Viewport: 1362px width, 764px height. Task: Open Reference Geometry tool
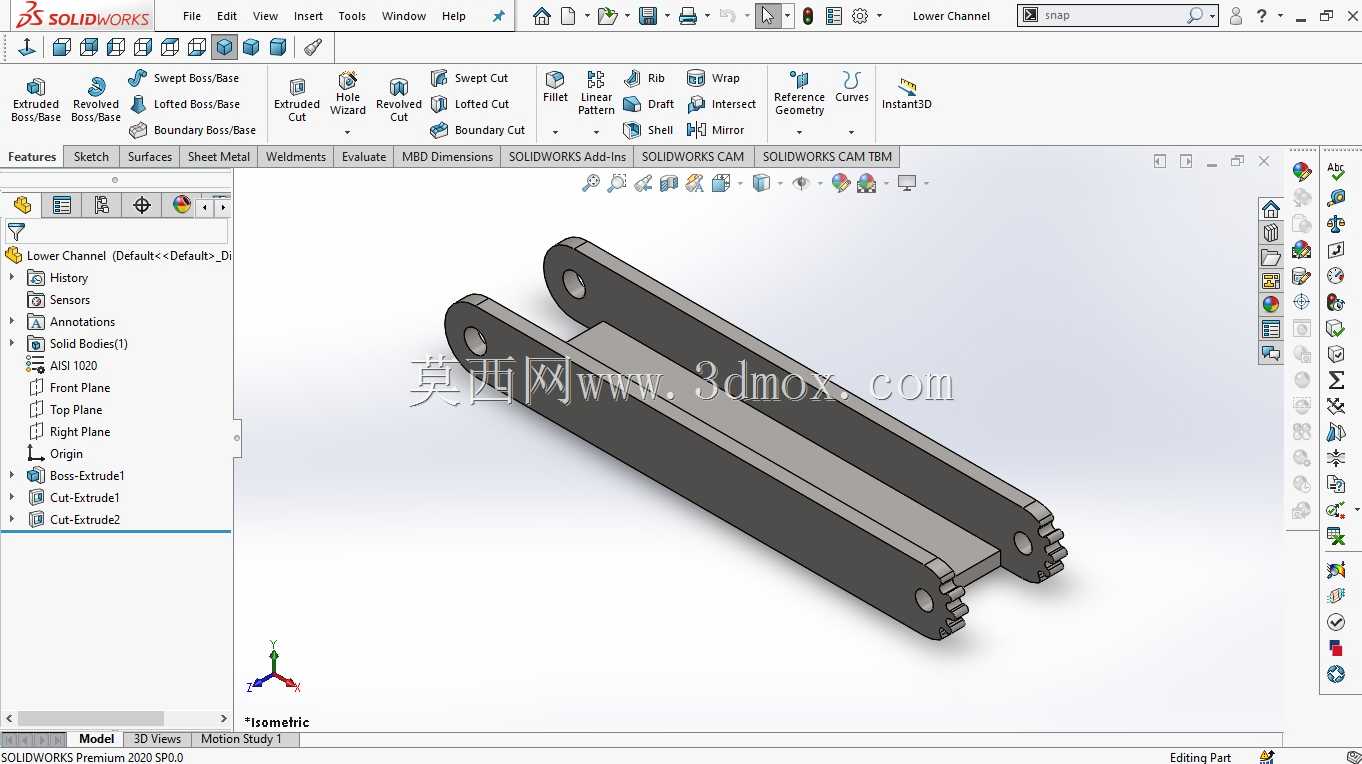tap(799, 93)
